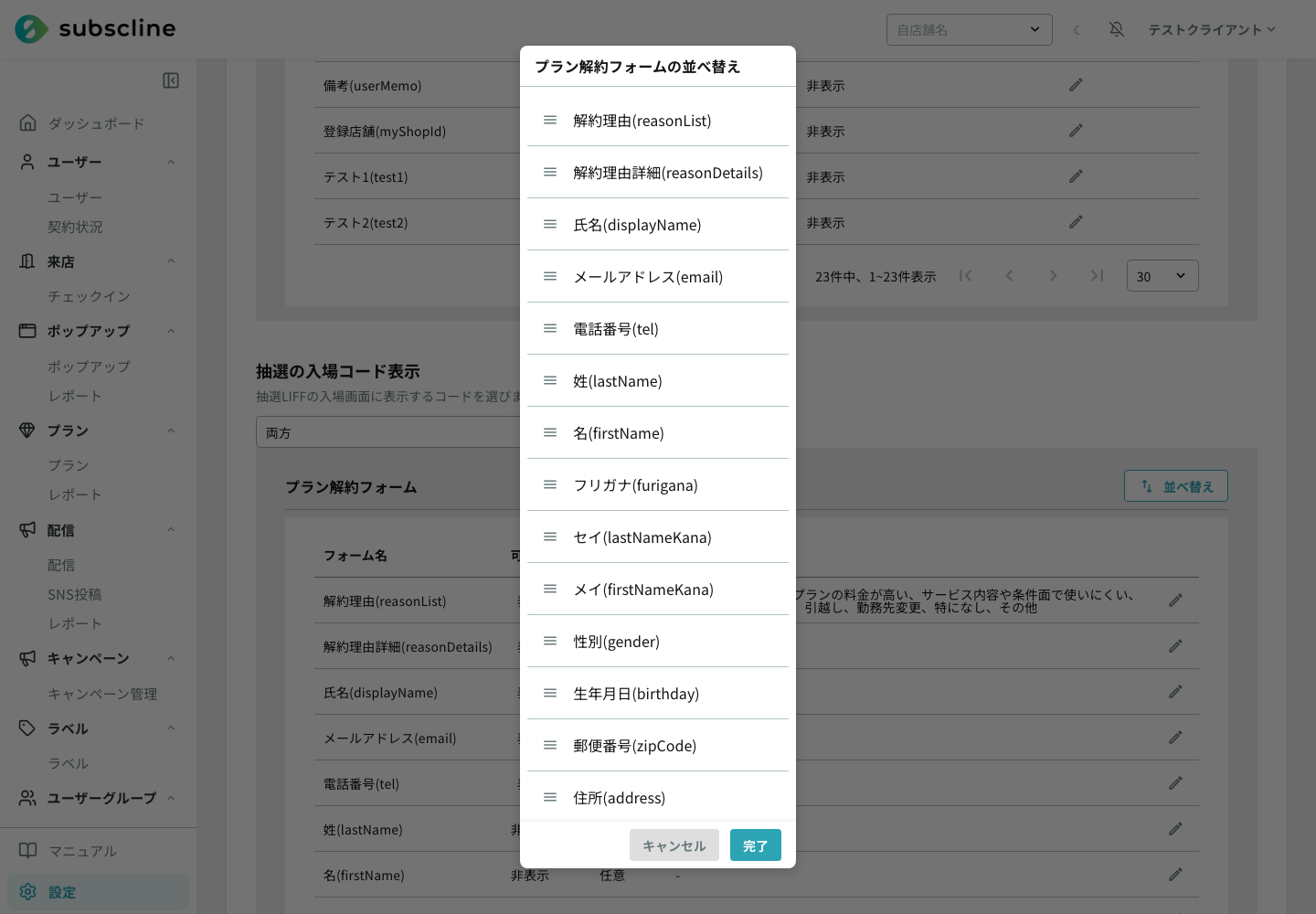This screenshot has height=914, width=1316.
Task: Open SNS投稿 in the sidebar
Action: click(75, 594)
